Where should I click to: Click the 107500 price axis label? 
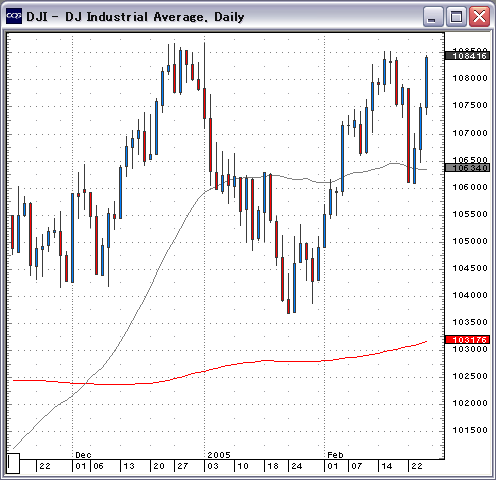[x=470, y=105]
